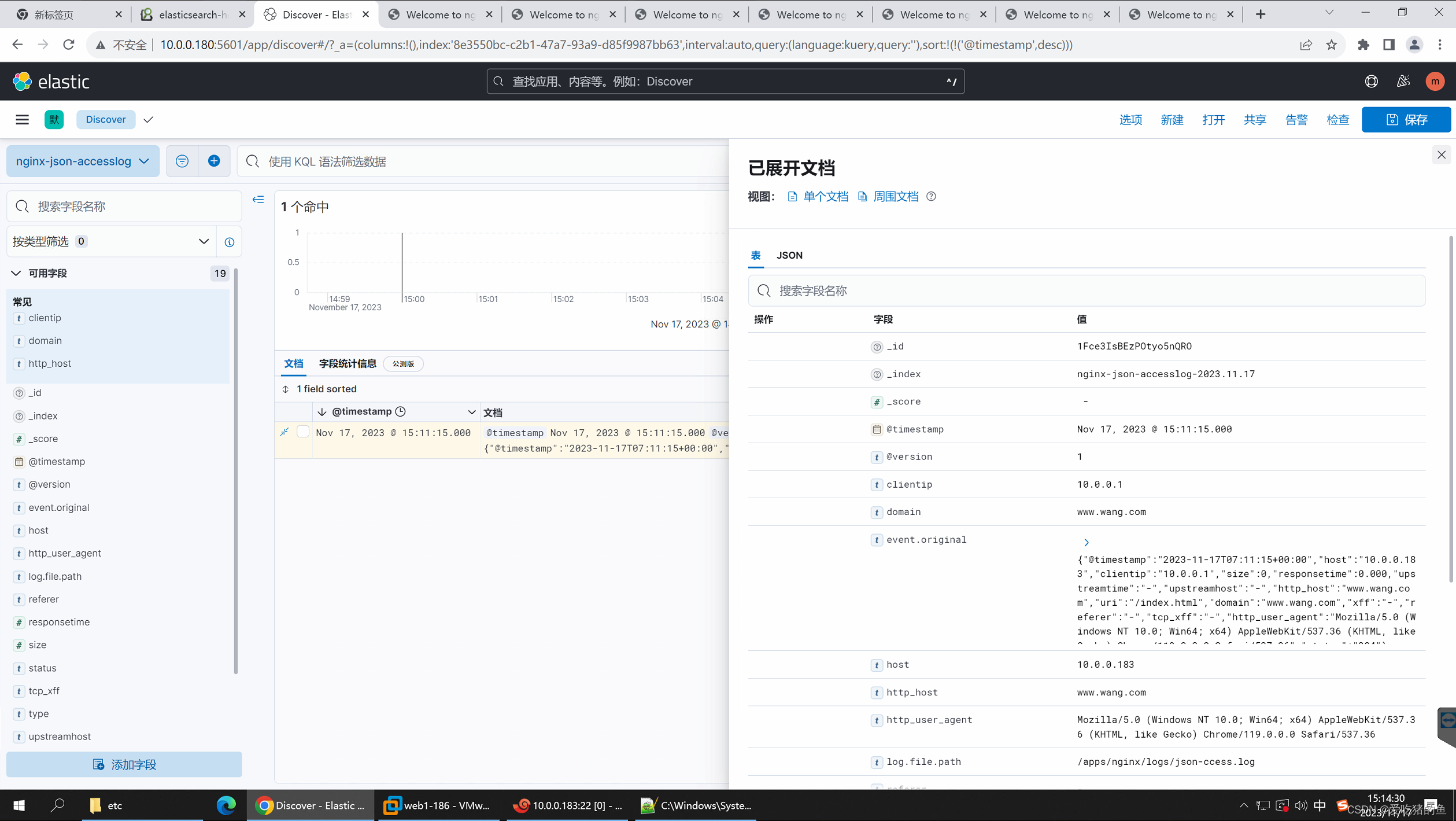This screenshot has width=1456, height=821.
Task: Click the help icon beside 周围文档
Action: 931,197
